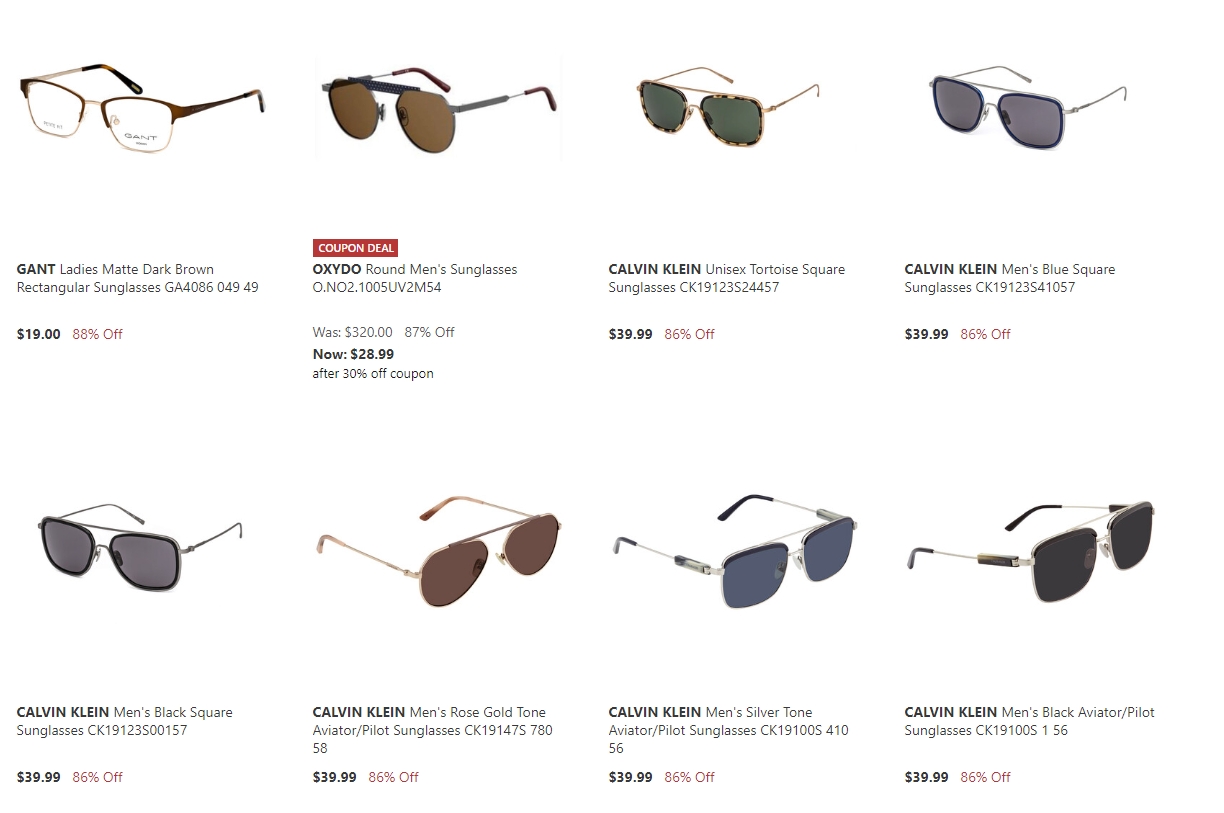Follow Men's Silver Tone Aviator CK19100S 410 link
This screenshot has width=1224, height=813.
click(729, 730)
